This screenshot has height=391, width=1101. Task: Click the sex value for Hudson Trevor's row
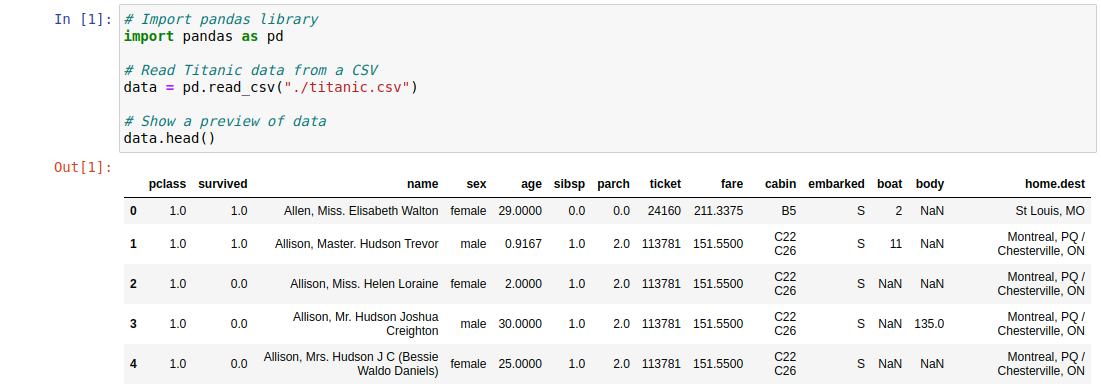[474, 244]
